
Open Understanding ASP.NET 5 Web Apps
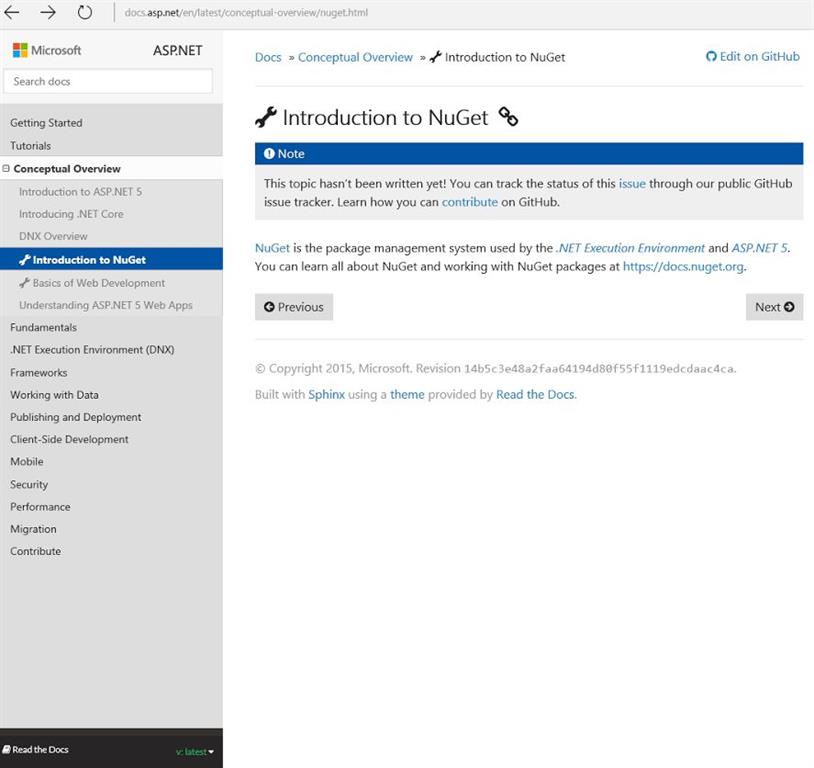106,305
